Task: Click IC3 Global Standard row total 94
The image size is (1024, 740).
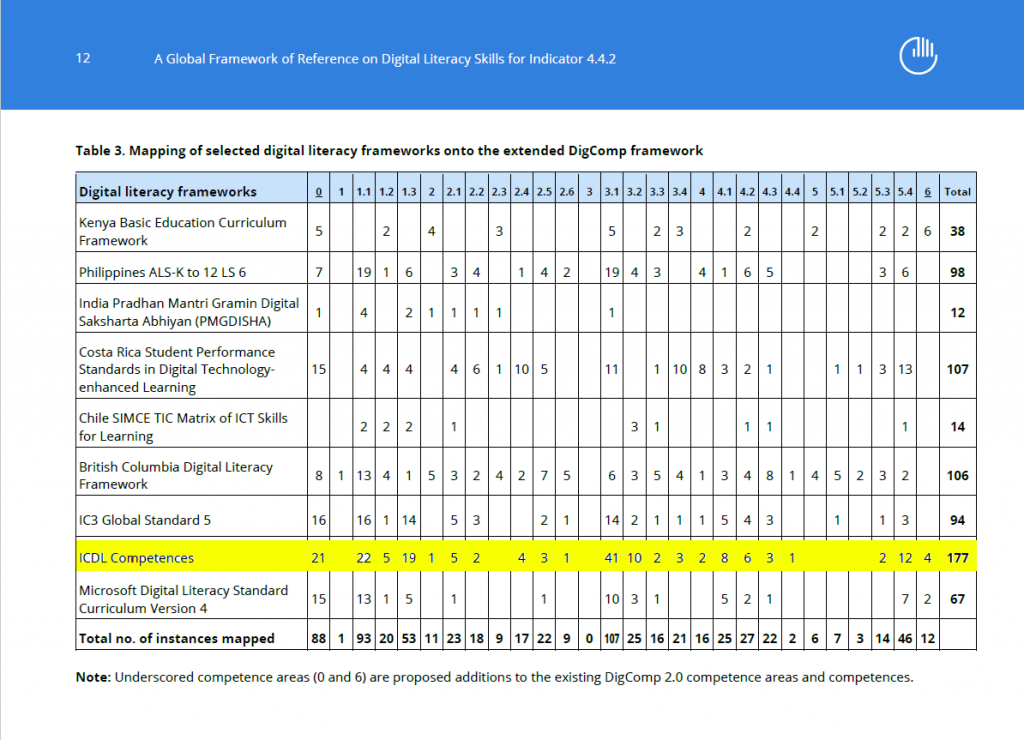Action: [x=957, y=521]
